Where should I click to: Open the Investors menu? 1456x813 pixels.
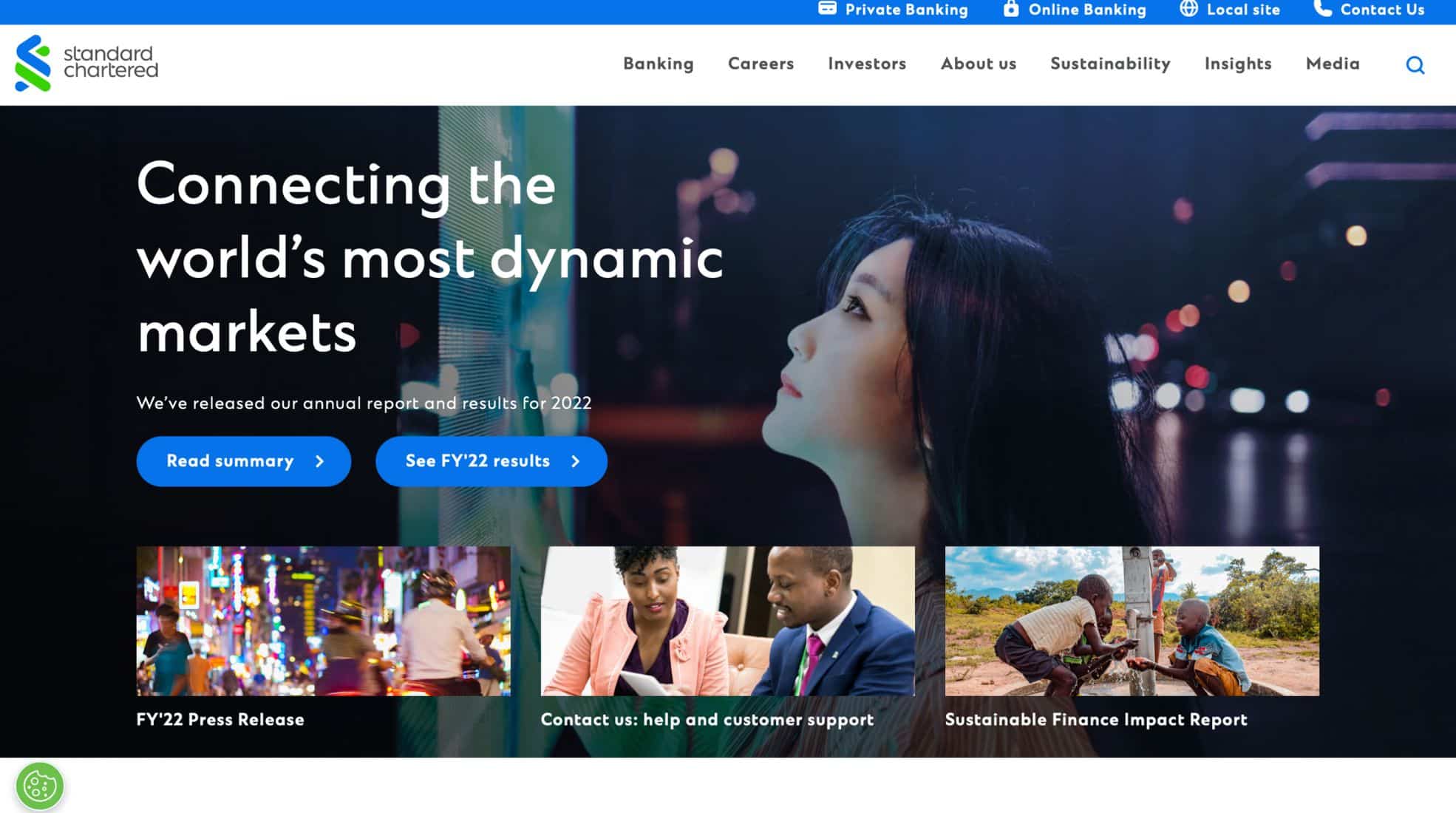[x=867, y=64]
